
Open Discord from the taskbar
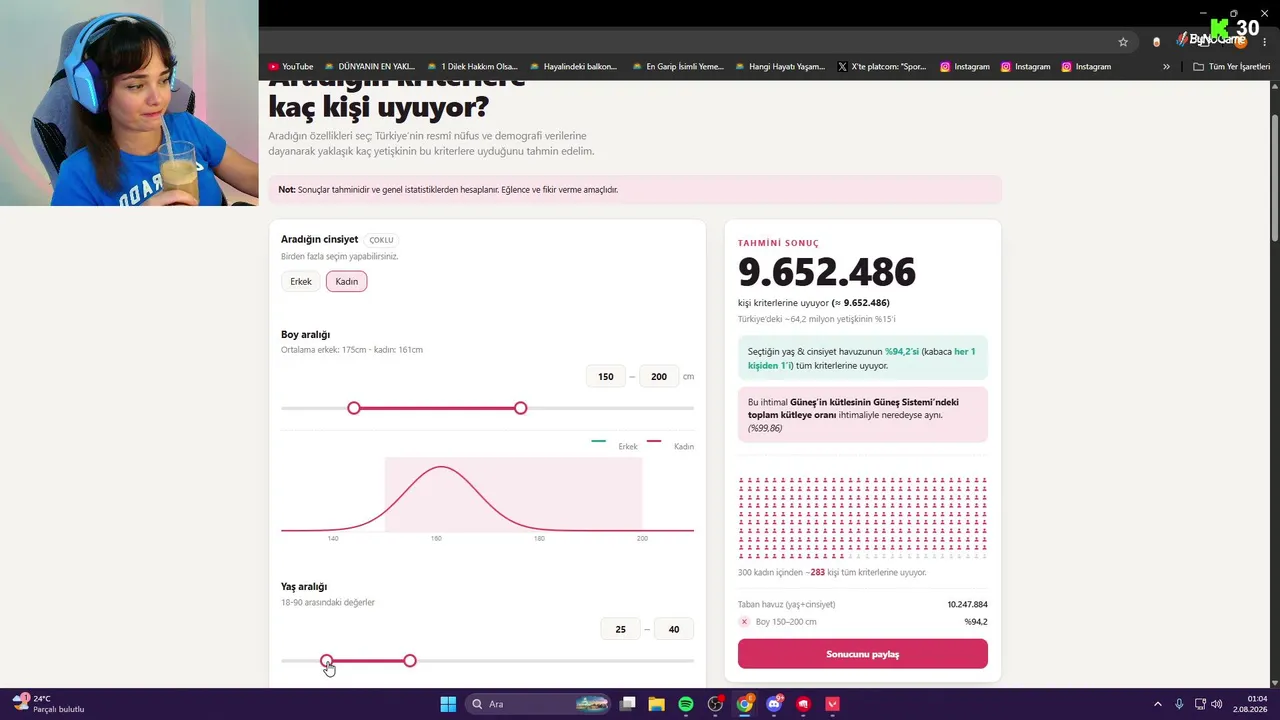pos(774,704)
